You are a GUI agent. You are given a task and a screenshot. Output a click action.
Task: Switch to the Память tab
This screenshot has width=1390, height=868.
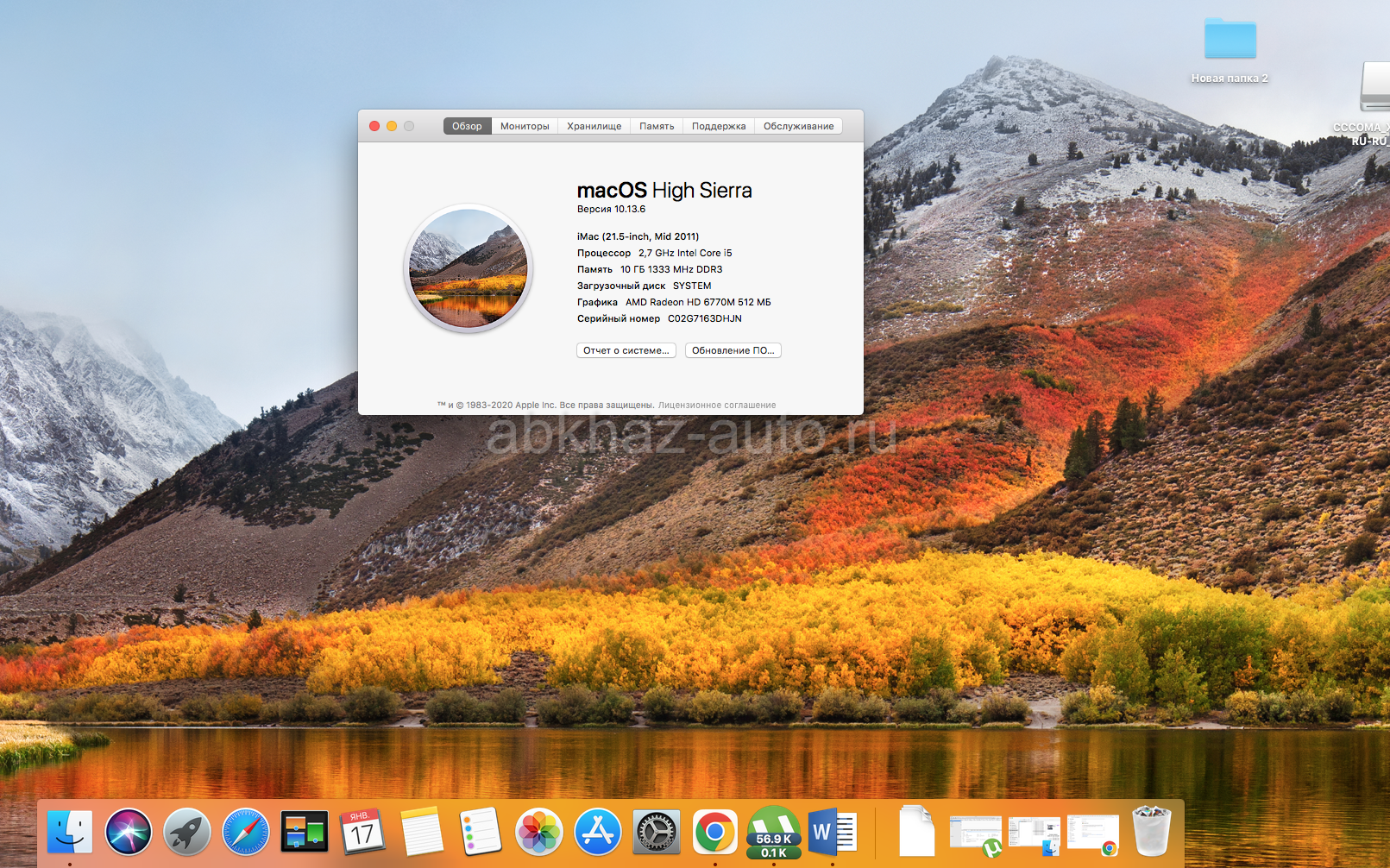(657, 126)
